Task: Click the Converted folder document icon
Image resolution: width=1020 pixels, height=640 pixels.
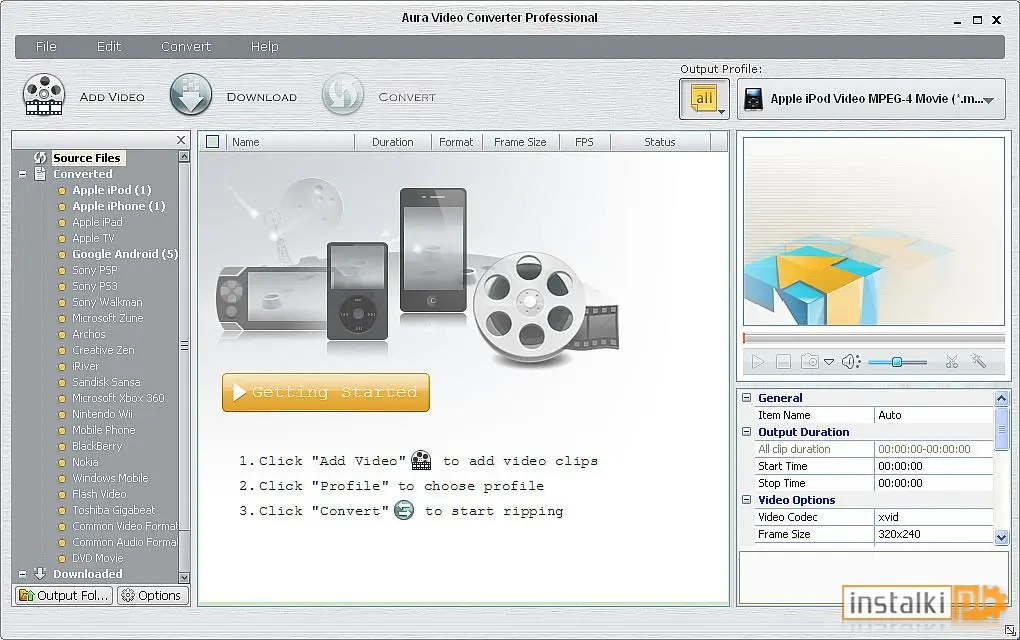Action: pyautogui.click(x=40, y=174)
